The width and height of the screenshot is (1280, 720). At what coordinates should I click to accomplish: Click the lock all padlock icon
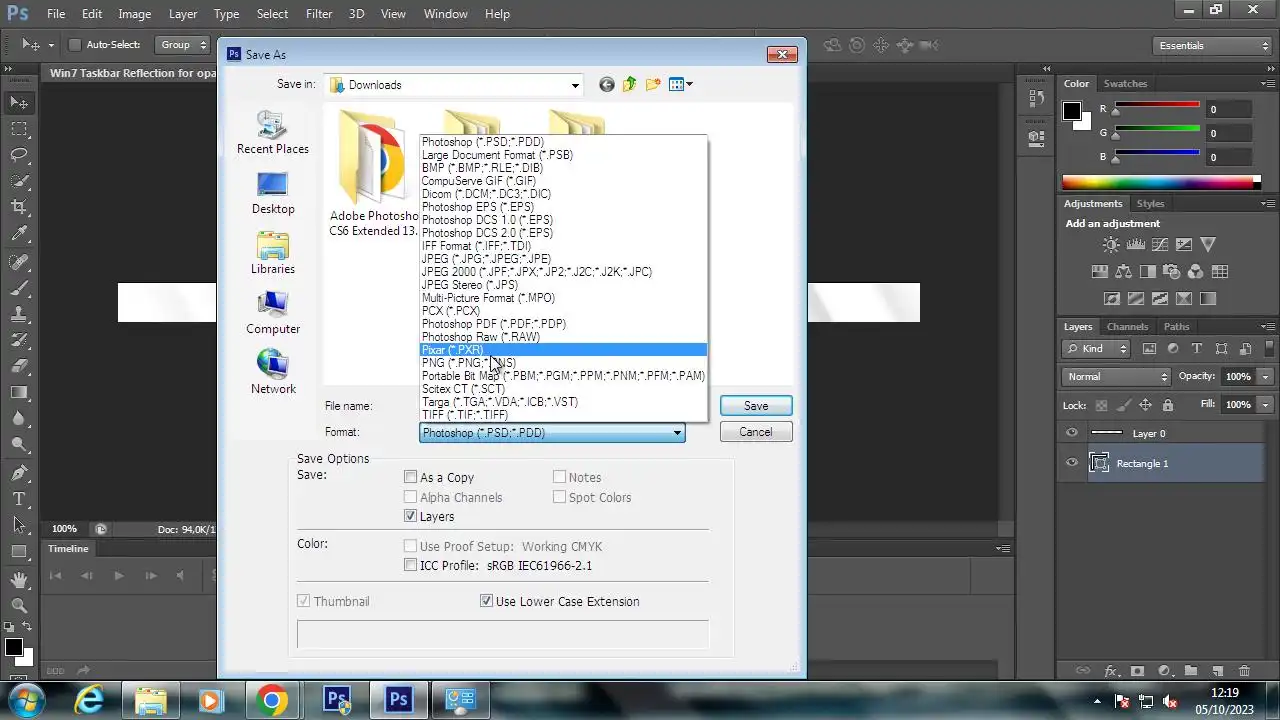click(x=1168, y=405)
